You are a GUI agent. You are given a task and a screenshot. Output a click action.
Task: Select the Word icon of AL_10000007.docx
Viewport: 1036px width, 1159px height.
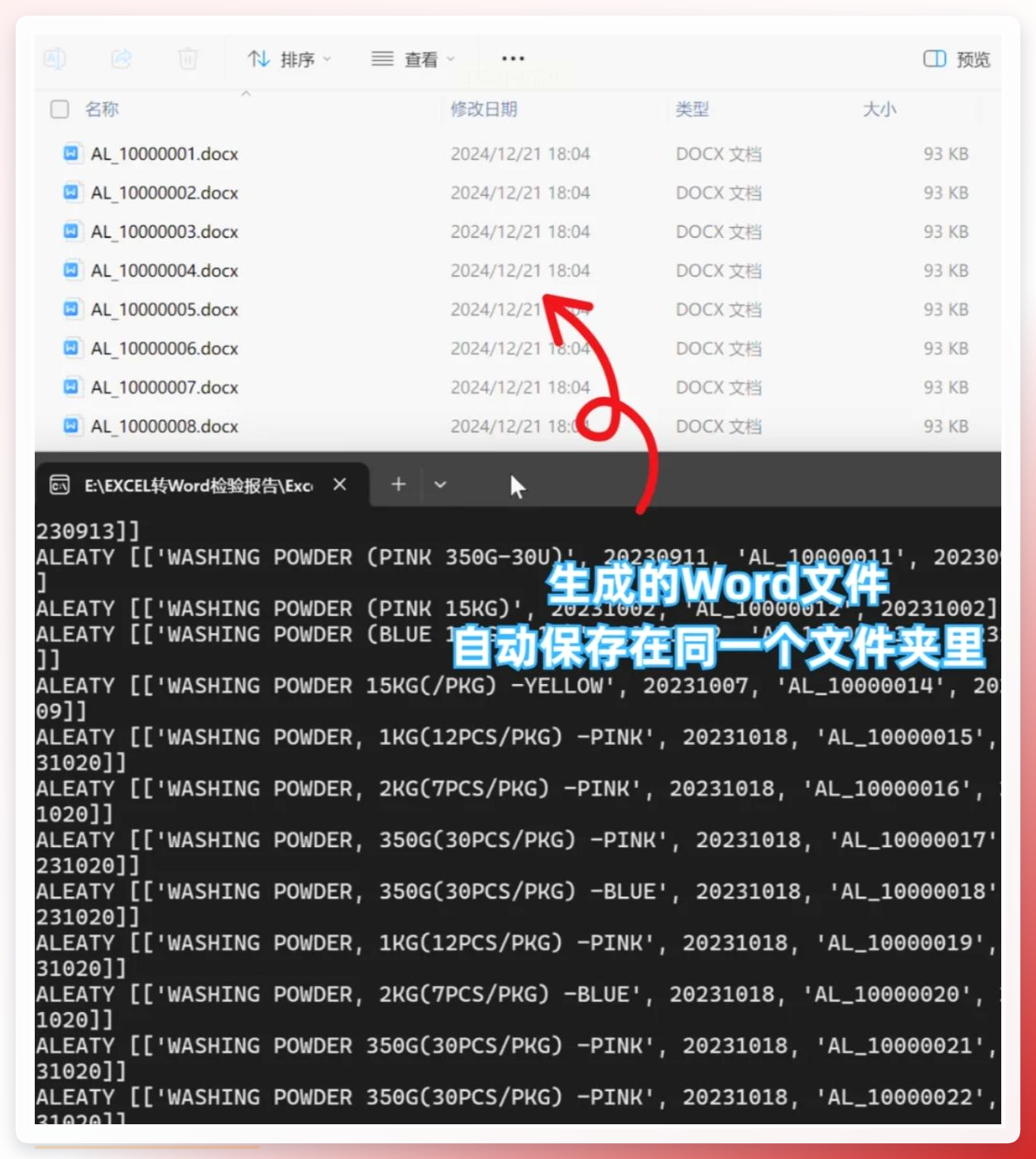(x=71, y=386)
